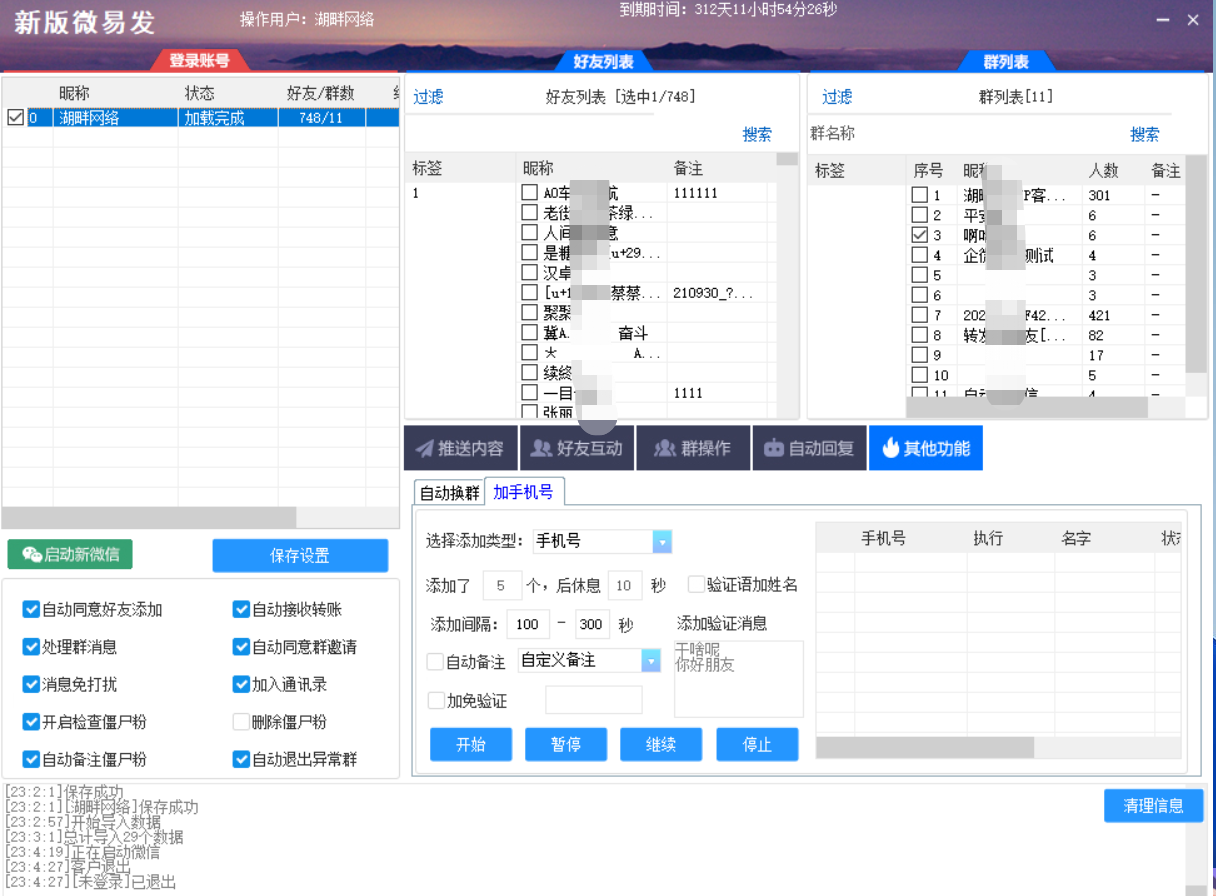The width and height of the screenshot is (1216, 896).
Task: Open the 推送内容 tab
Action: [x=460, y=448]
